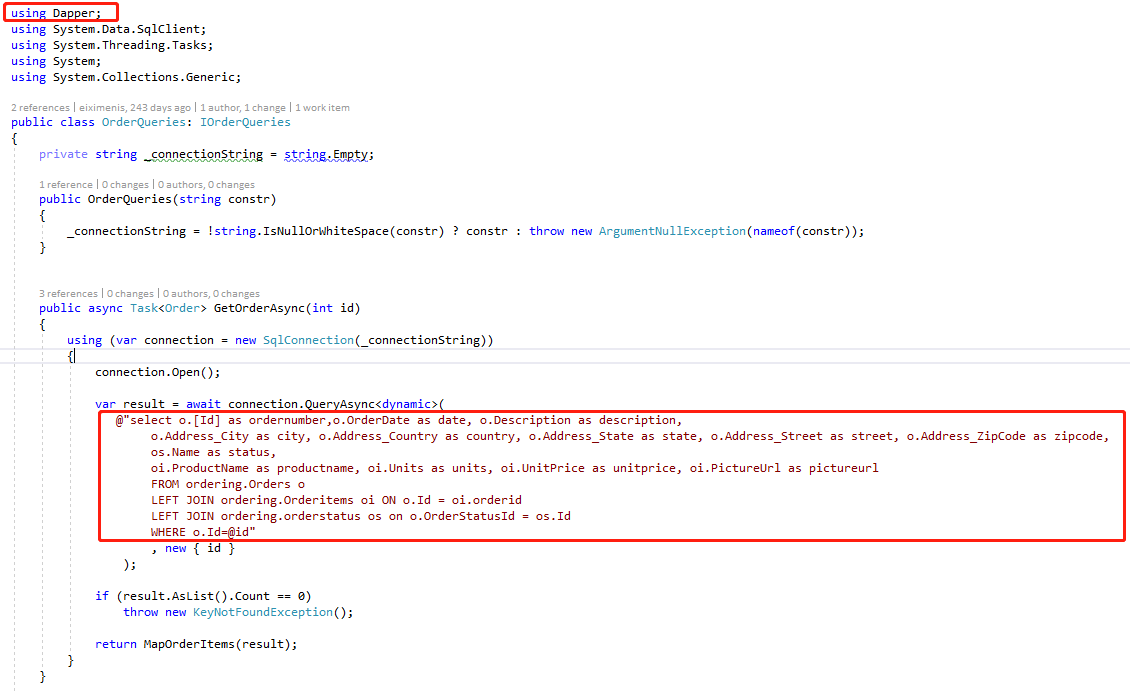Image resolution: width=1130 pixels, height=694 pixels.
Task: Open the "1 work item" CodeLens link
Action: pyautogui.click(x=322, y=107)
